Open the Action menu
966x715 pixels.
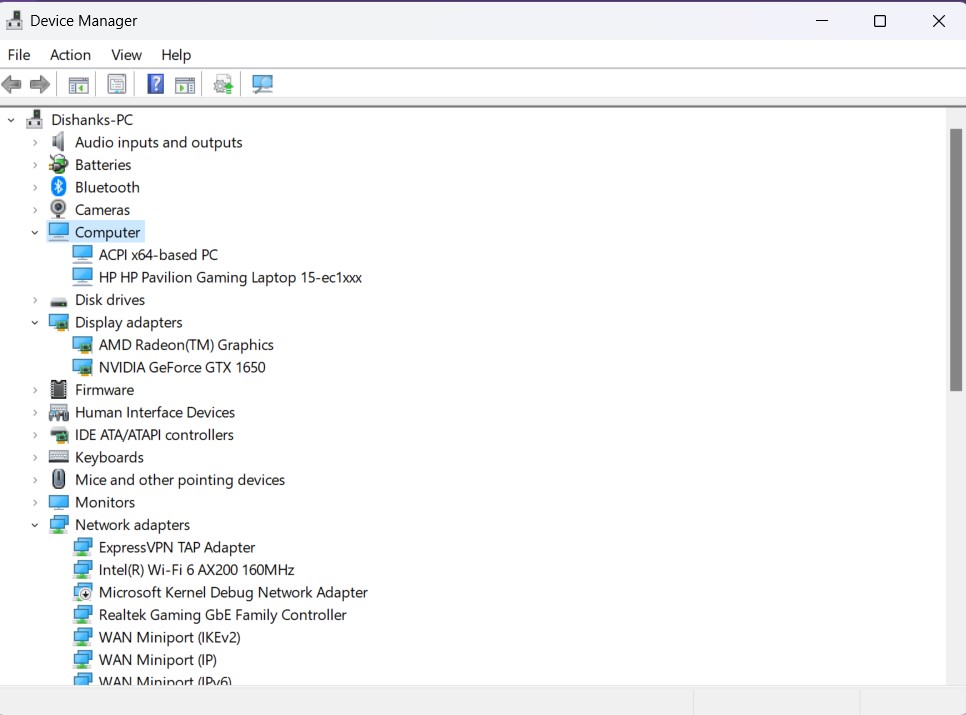pos(70,55)
